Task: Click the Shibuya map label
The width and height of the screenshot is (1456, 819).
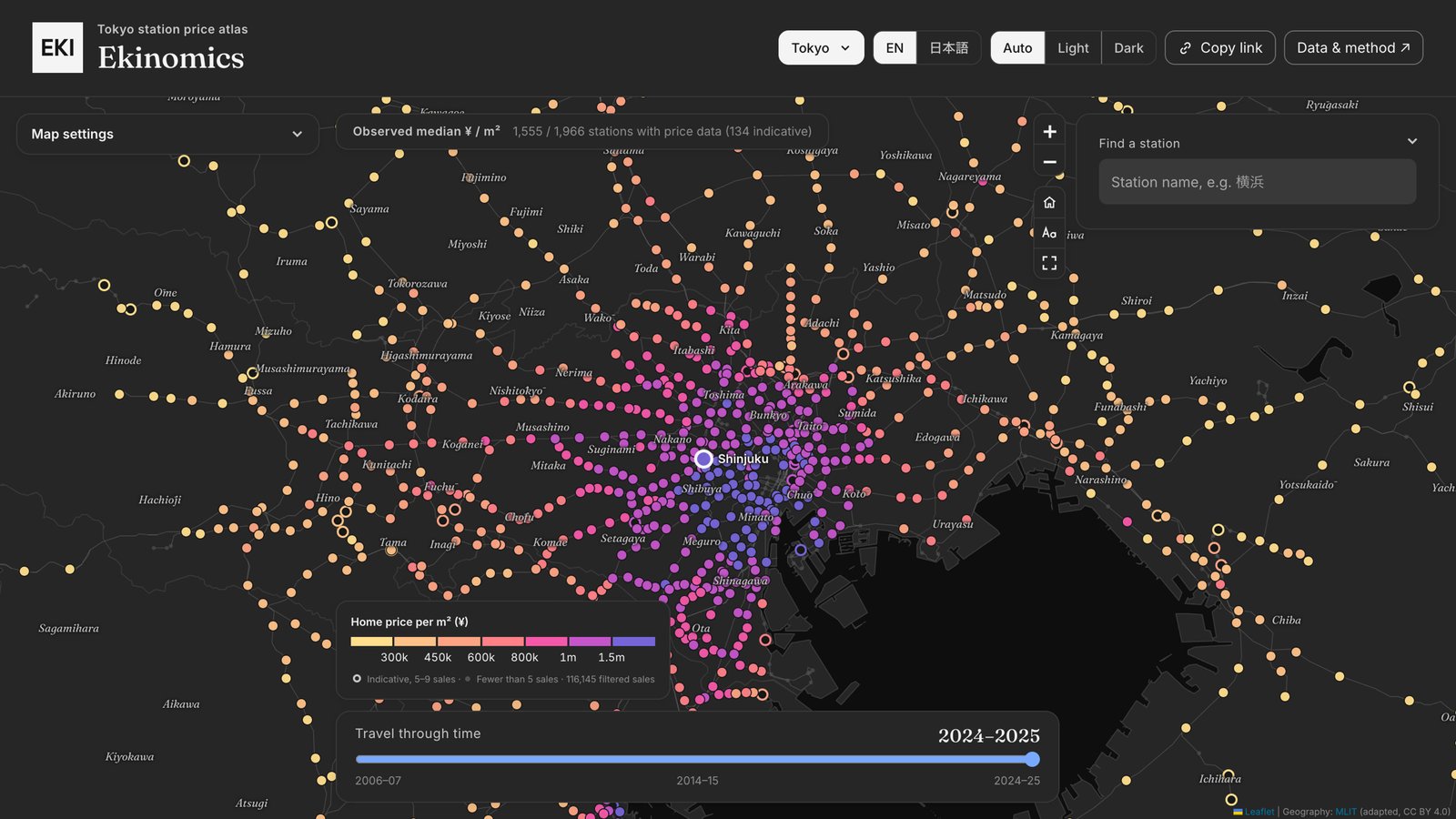Action: pos(702,490)
